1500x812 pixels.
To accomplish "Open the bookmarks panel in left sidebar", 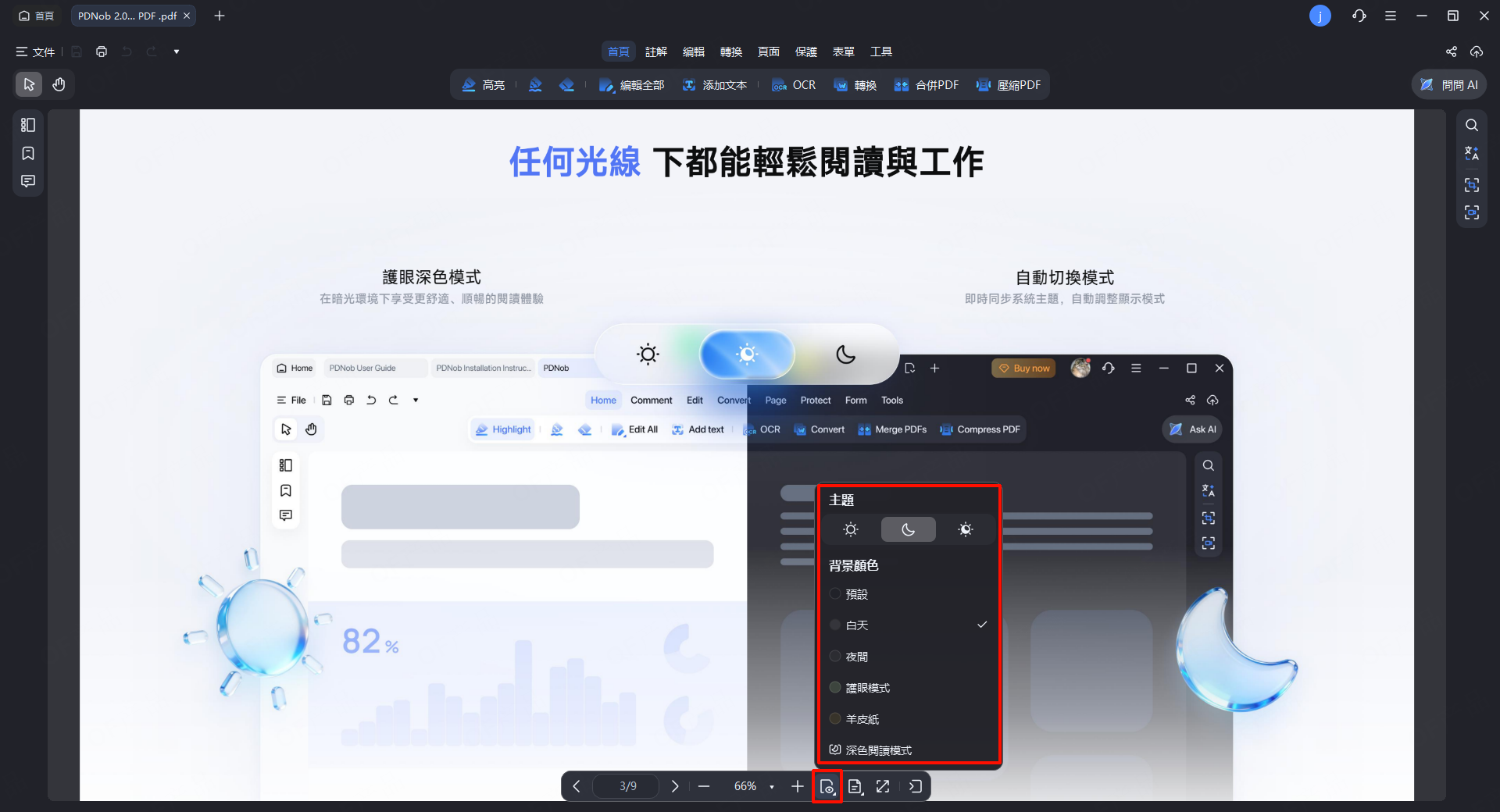I will click(28, 153).
